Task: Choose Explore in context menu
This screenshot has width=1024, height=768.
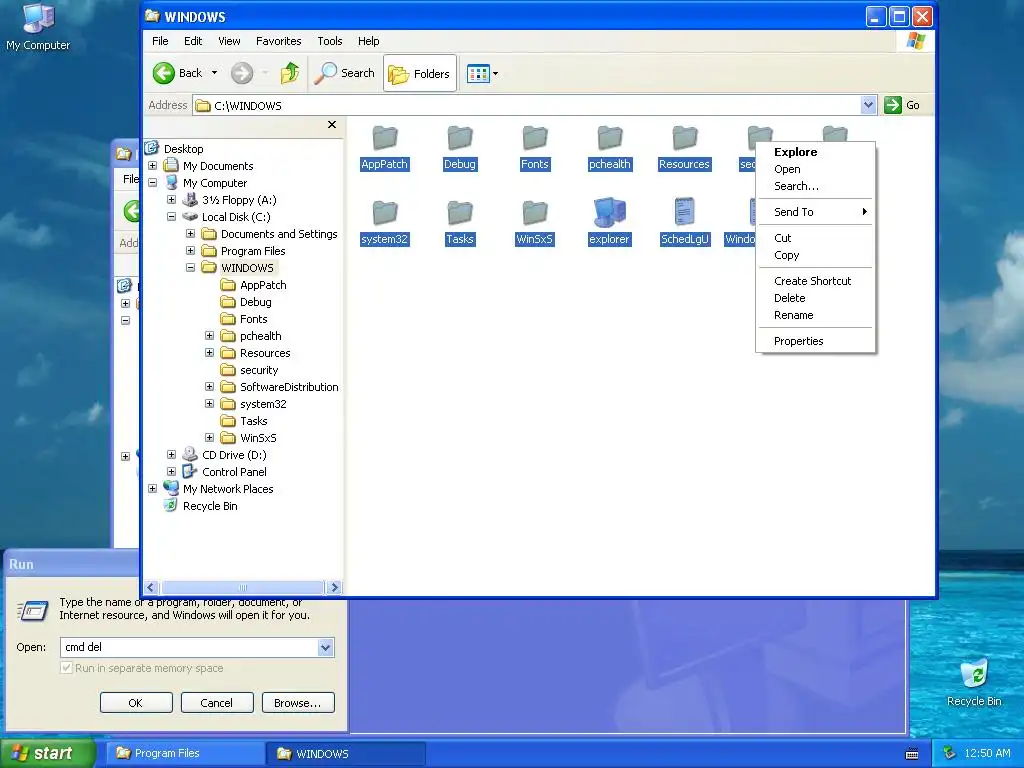Action: click(815, 152)
